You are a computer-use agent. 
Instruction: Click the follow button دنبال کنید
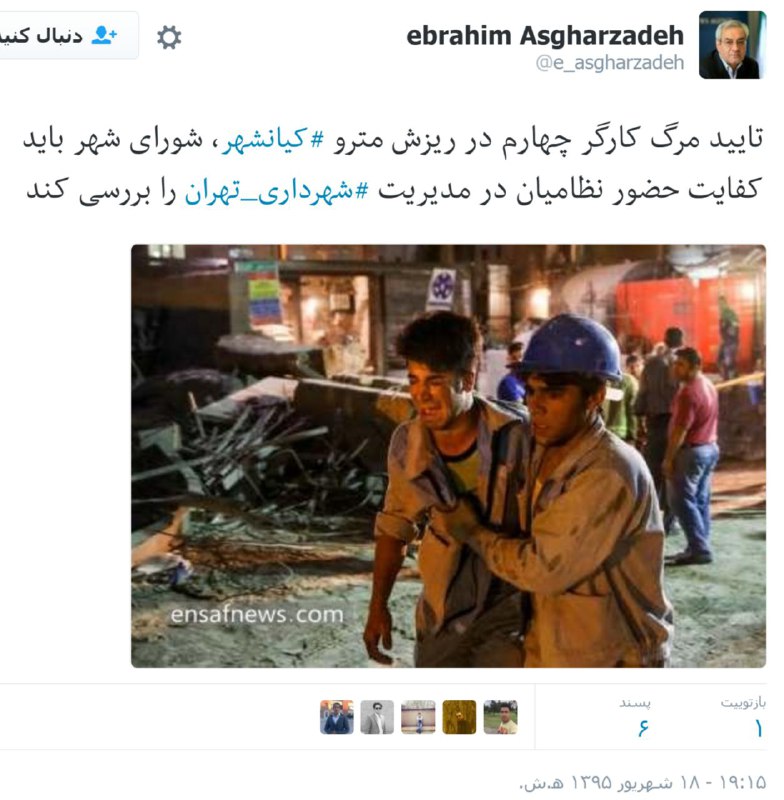click(66, 35)
